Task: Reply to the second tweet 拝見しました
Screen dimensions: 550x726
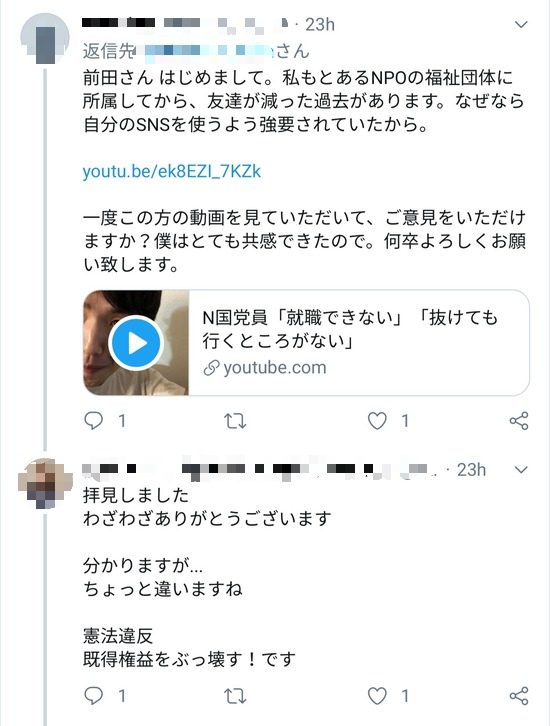Action: (x=94, y=695)
